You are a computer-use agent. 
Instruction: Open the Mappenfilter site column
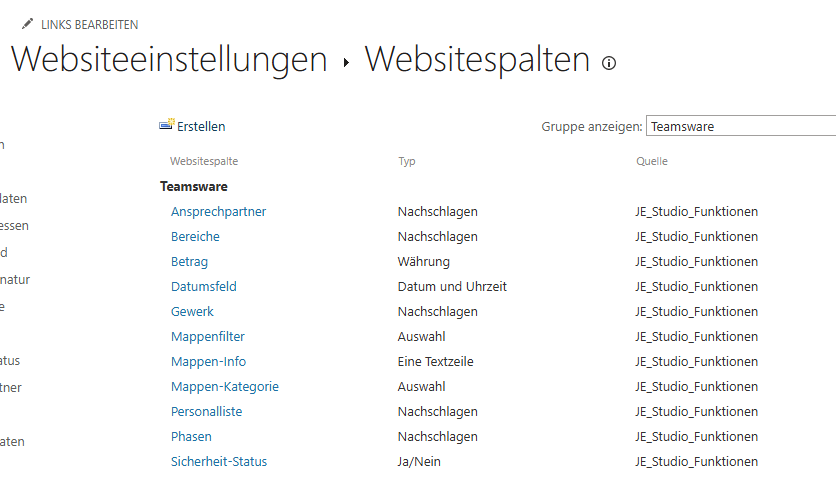pos(207,337)
